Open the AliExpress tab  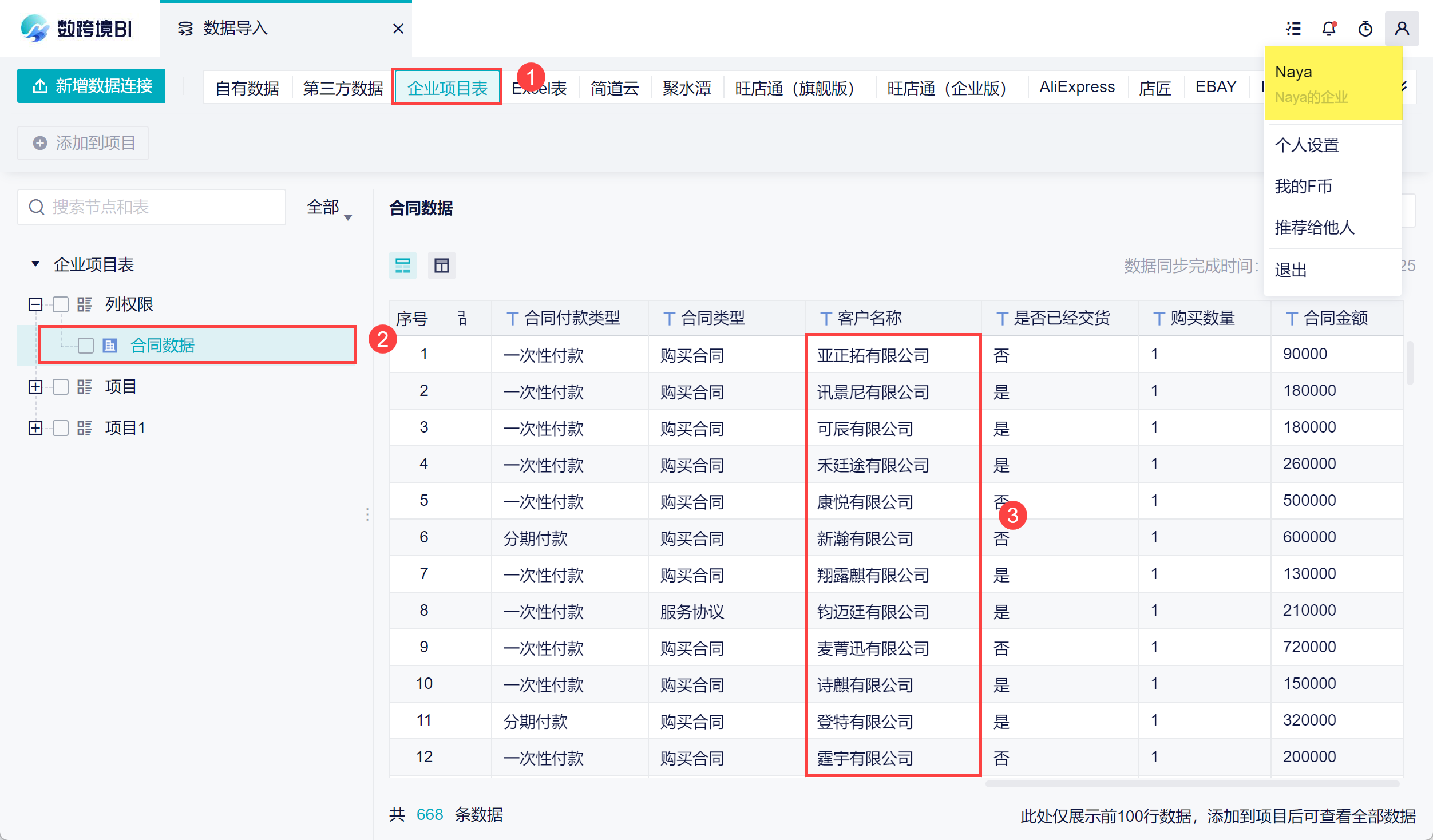[1076, 88]
